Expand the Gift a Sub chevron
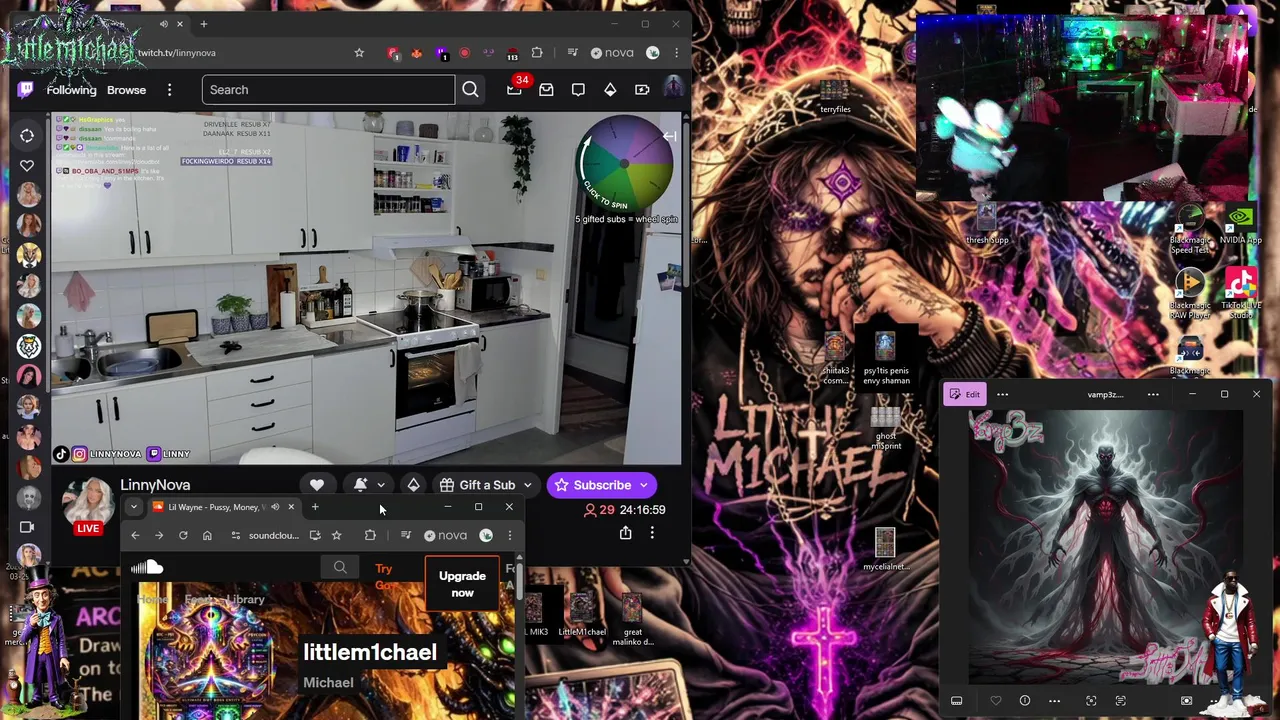1280x720 pixels. coord(527,485)
